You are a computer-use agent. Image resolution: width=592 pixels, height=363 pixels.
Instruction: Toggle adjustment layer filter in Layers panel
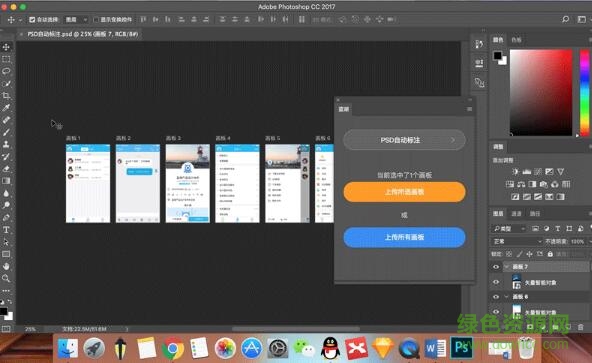tap(546, 229)
